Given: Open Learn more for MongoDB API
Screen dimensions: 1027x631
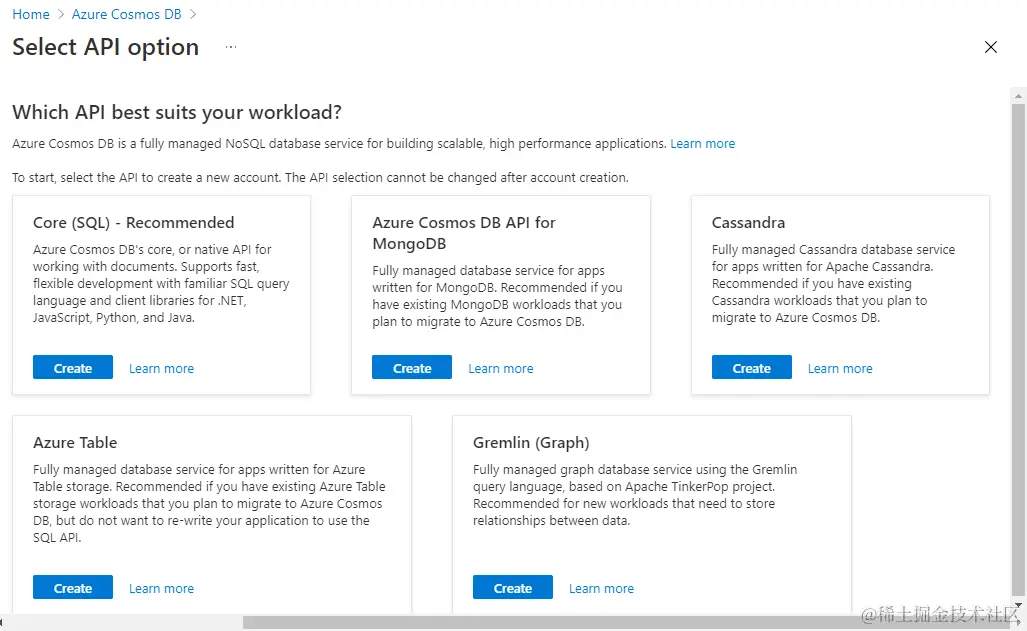Looking at the screenshot, I should pyautogui.click(x=500, y=368).
